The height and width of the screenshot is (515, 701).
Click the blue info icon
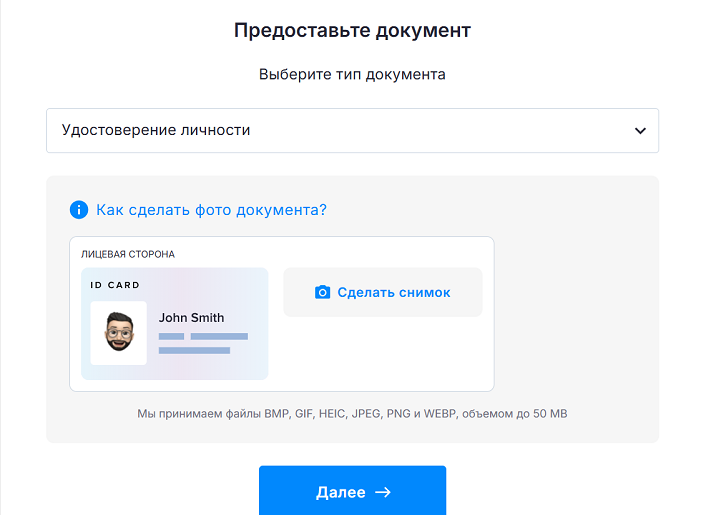click(79, 210)
